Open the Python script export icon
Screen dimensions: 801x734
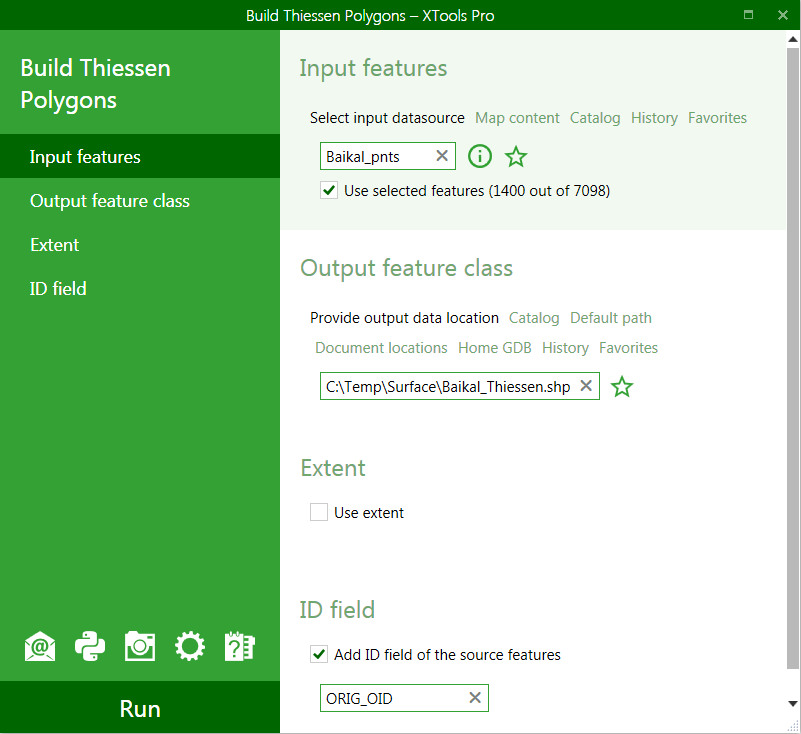90,647
